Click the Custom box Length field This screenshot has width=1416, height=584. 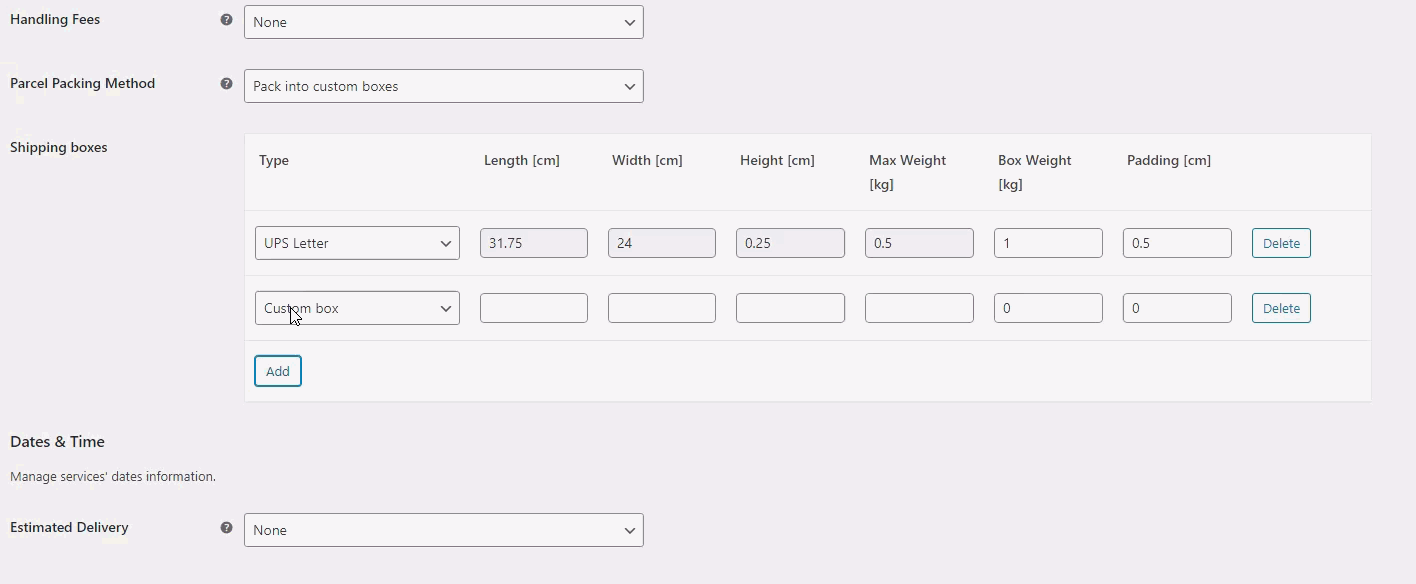tap(533, 308)
